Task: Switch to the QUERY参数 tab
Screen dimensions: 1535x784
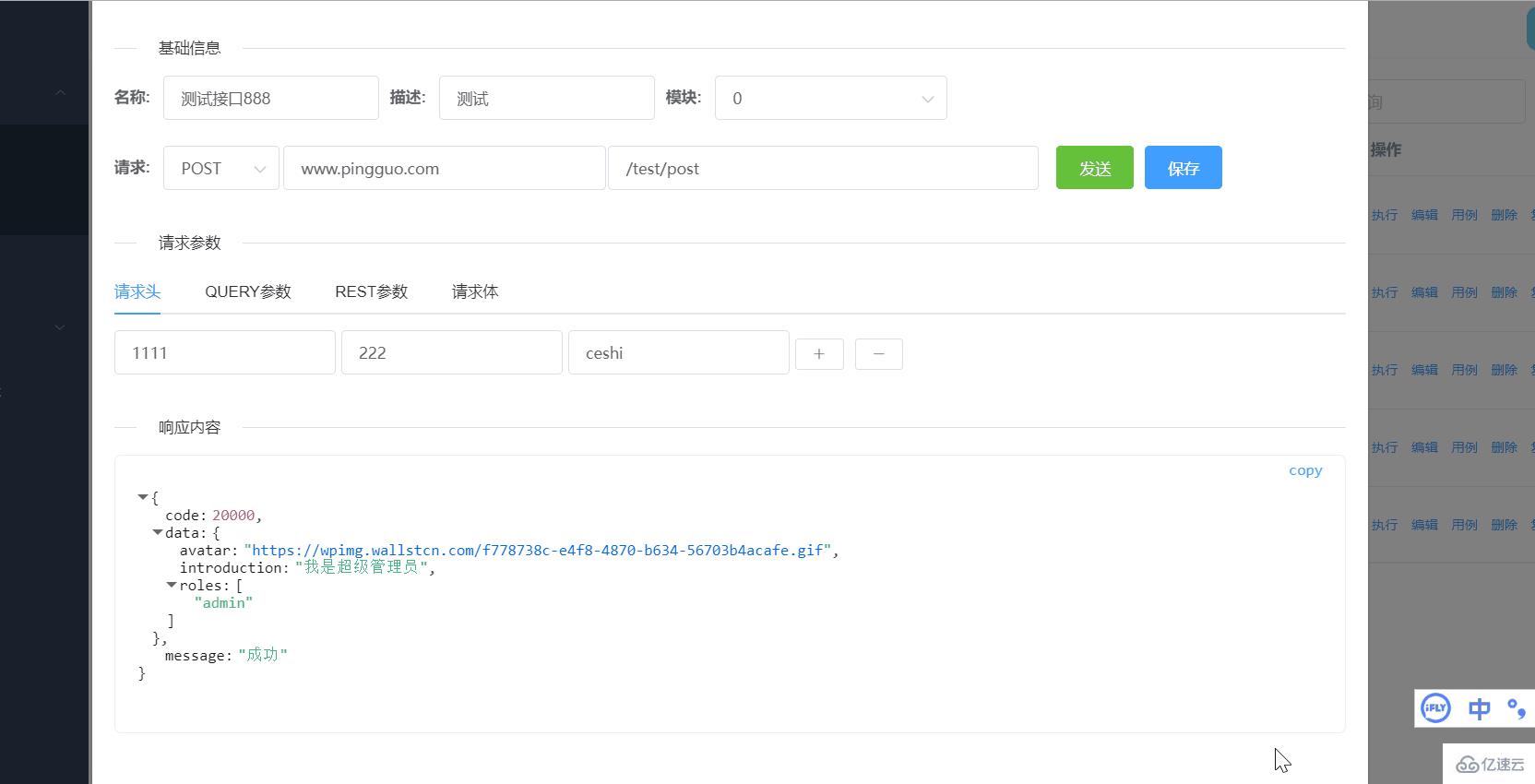Action: (x=248, y=291)
